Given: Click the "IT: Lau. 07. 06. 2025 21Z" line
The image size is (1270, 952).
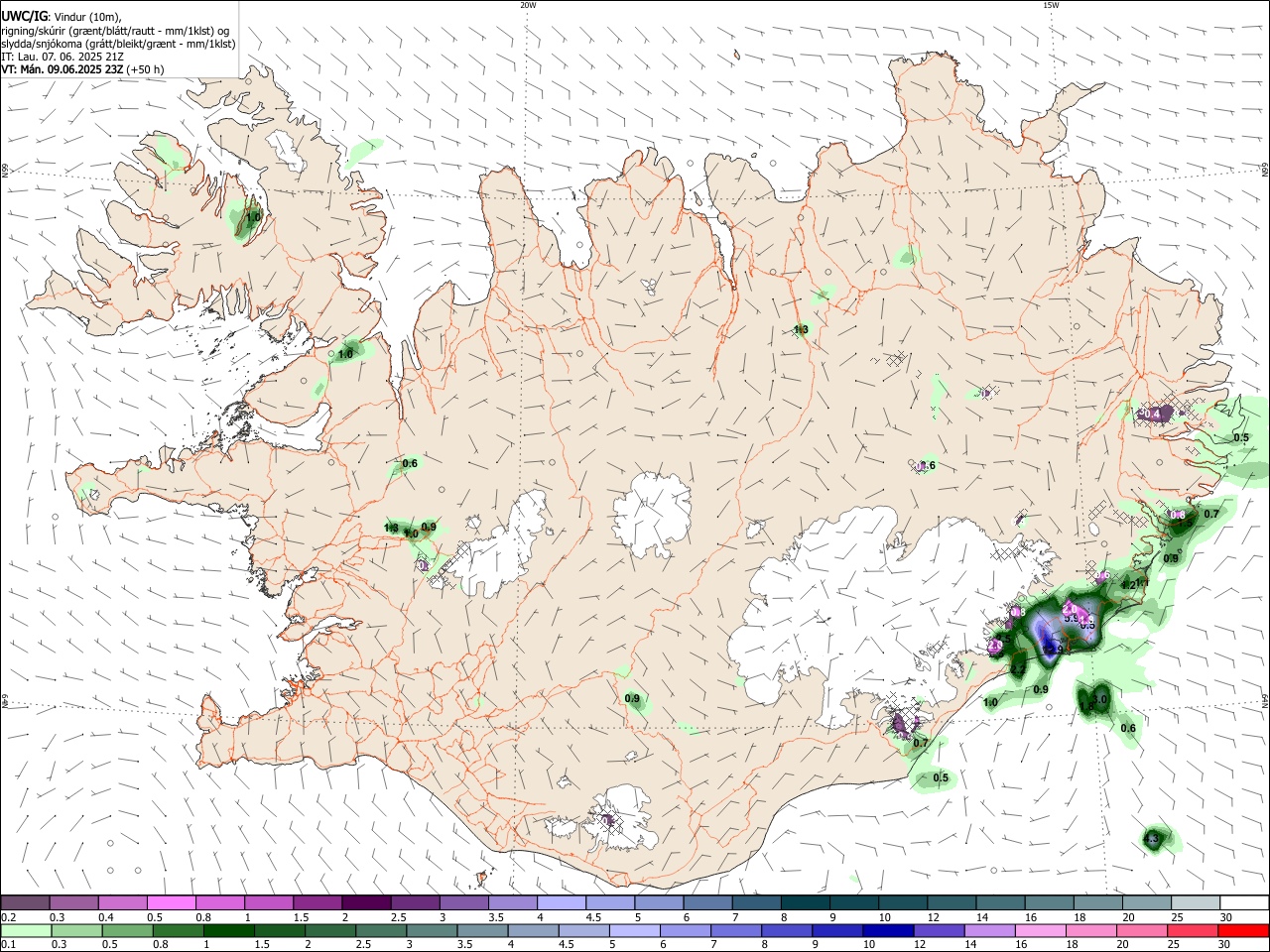Looking at the screenshot, I should click(x=63, y=57).
